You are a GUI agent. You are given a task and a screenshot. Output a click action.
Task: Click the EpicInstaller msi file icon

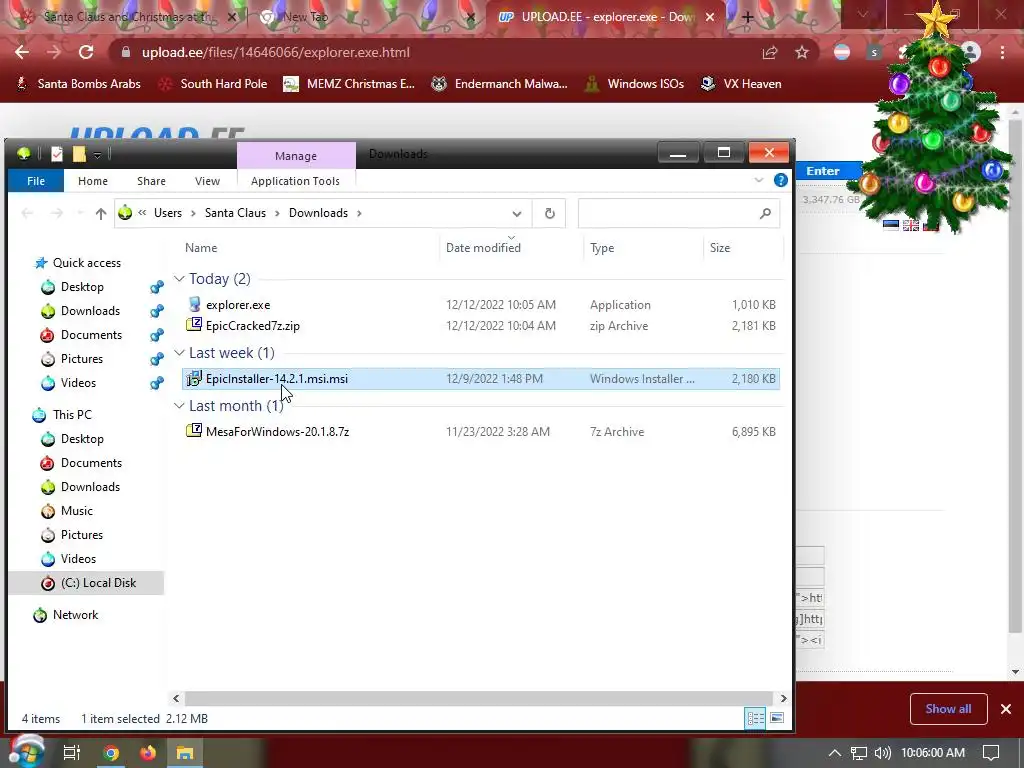coord(194,378)
